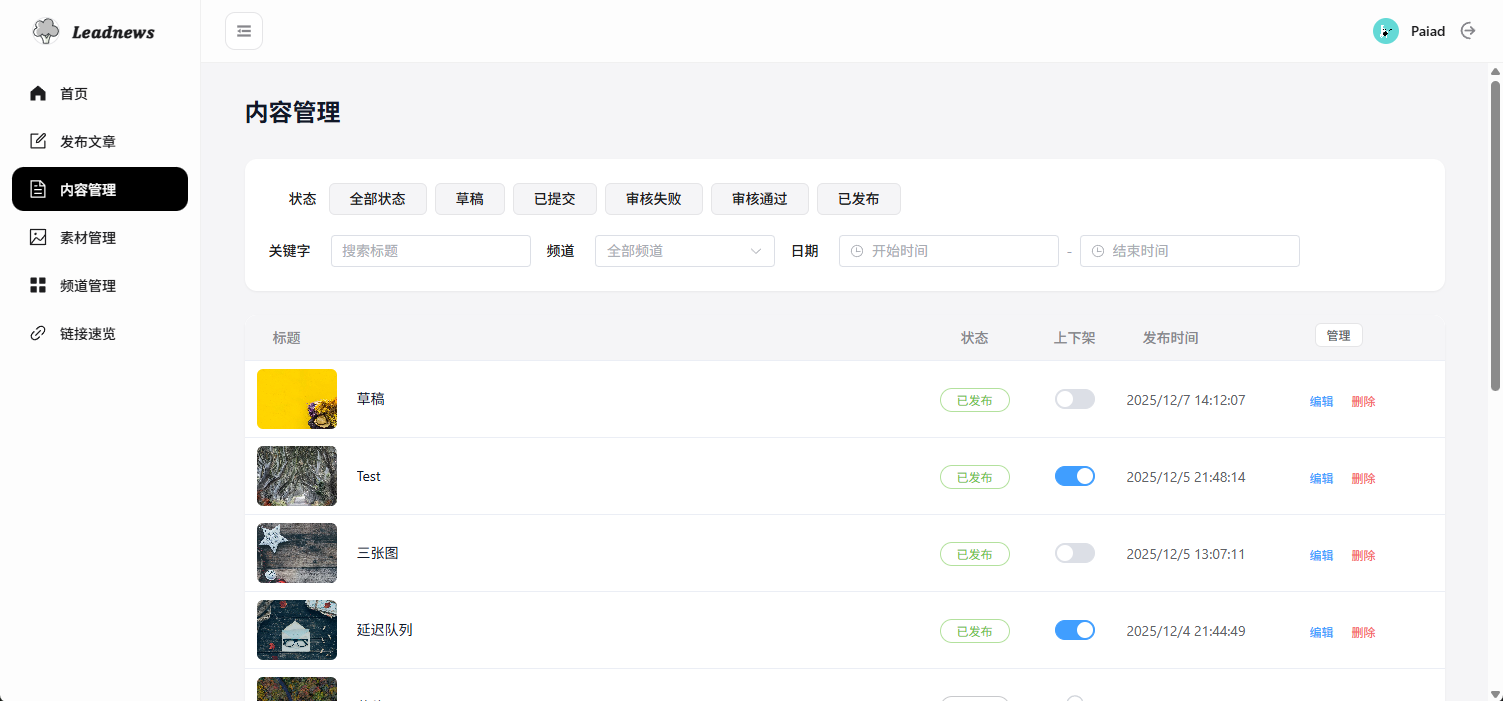Click 删除 for the 草稿 article
Image resolution: width=1503 pixels, height=701 pixels.
point(1364,401)
